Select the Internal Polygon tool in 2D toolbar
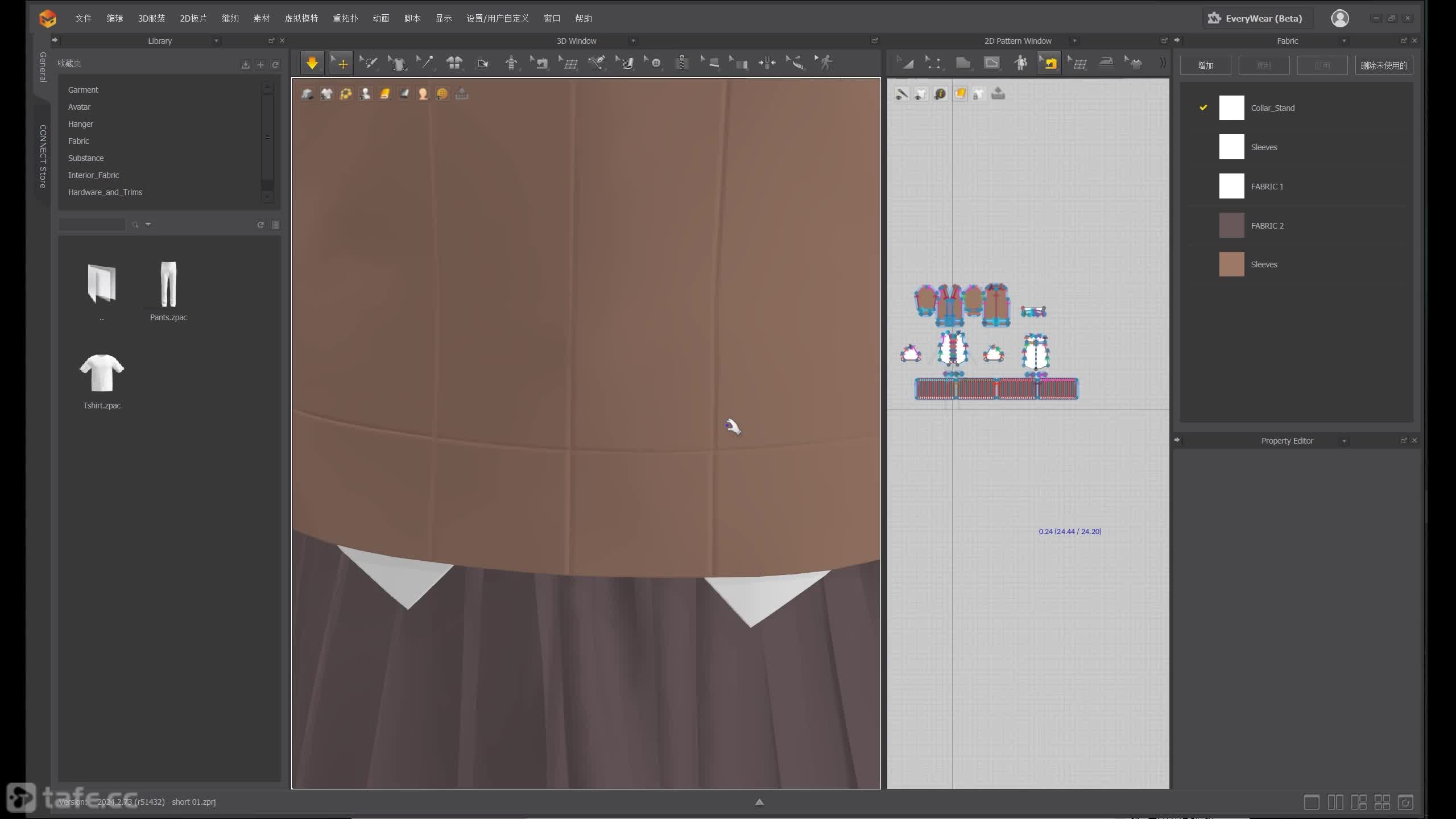 tap(991, 63)
